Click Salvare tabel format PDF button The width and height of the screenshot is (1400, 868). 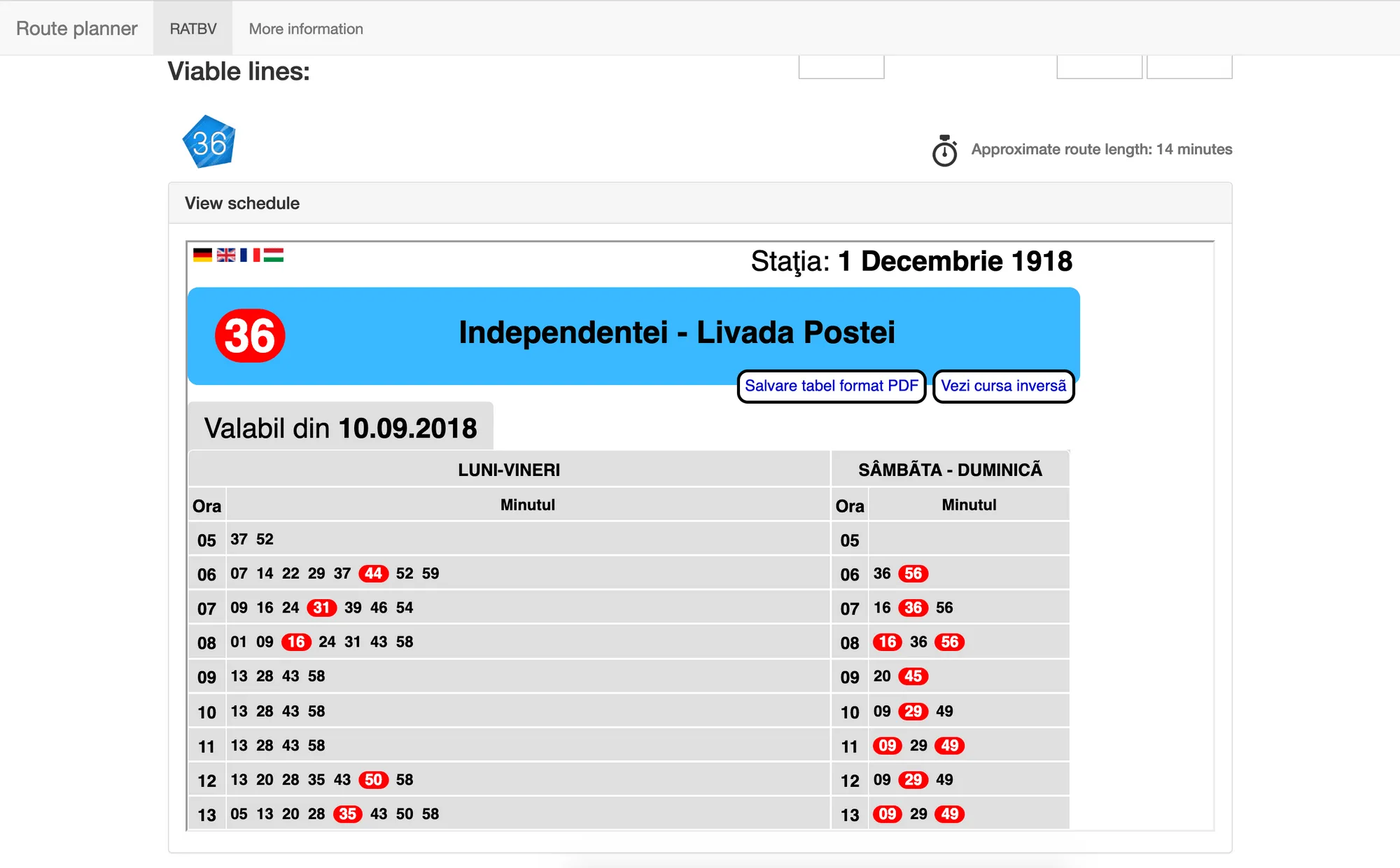831,386
